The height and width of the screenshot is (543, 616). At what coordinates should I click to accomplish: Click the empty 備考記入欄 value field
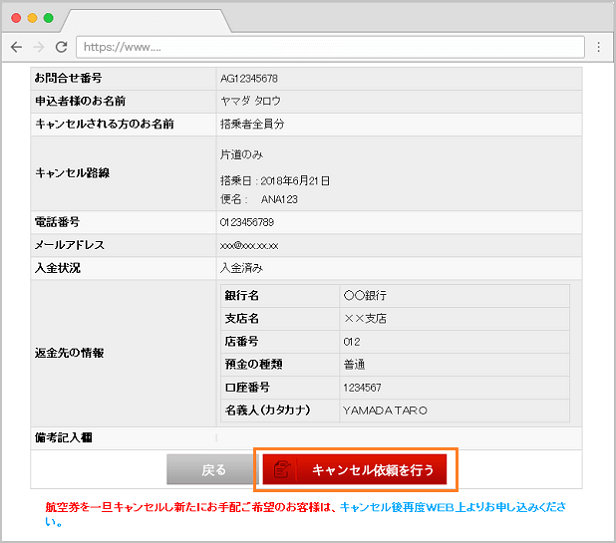click(x=398, y=437)
